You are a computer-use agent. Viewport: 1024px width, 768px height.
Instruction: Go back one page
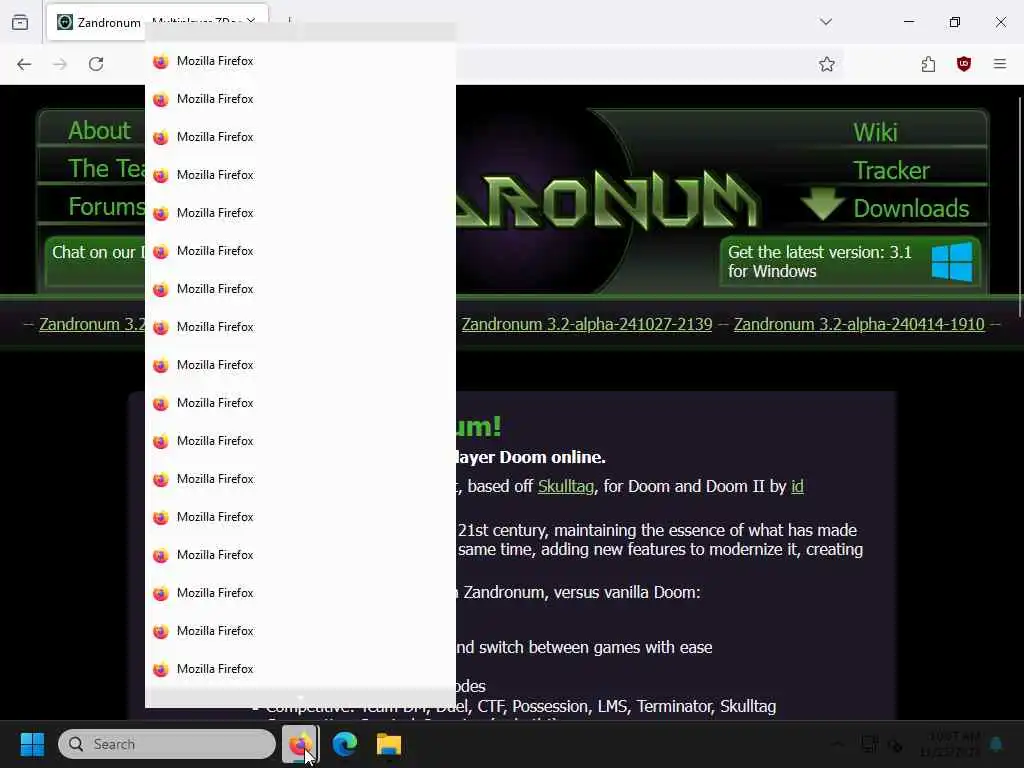(24, 64)
